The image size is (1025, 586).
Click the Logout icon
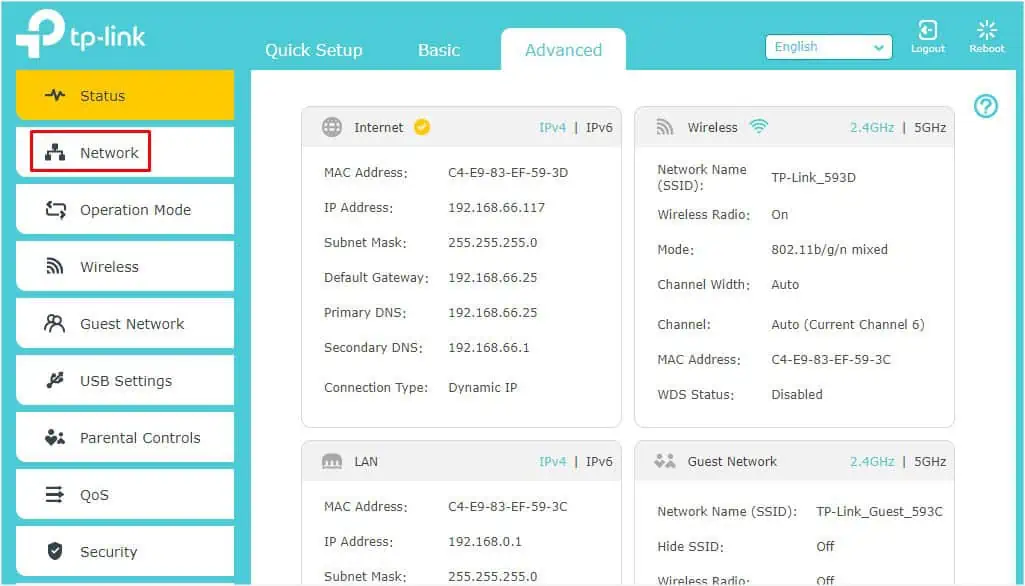[x=927, y=31]
